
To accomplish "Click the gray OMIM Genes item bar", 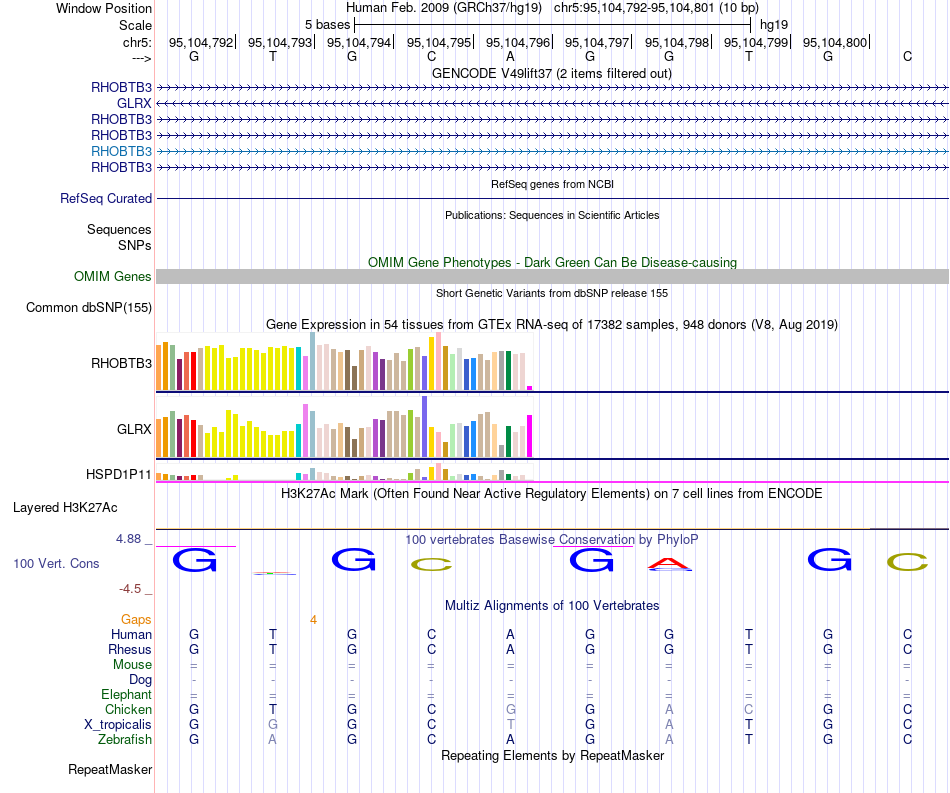I will (552, 276).
